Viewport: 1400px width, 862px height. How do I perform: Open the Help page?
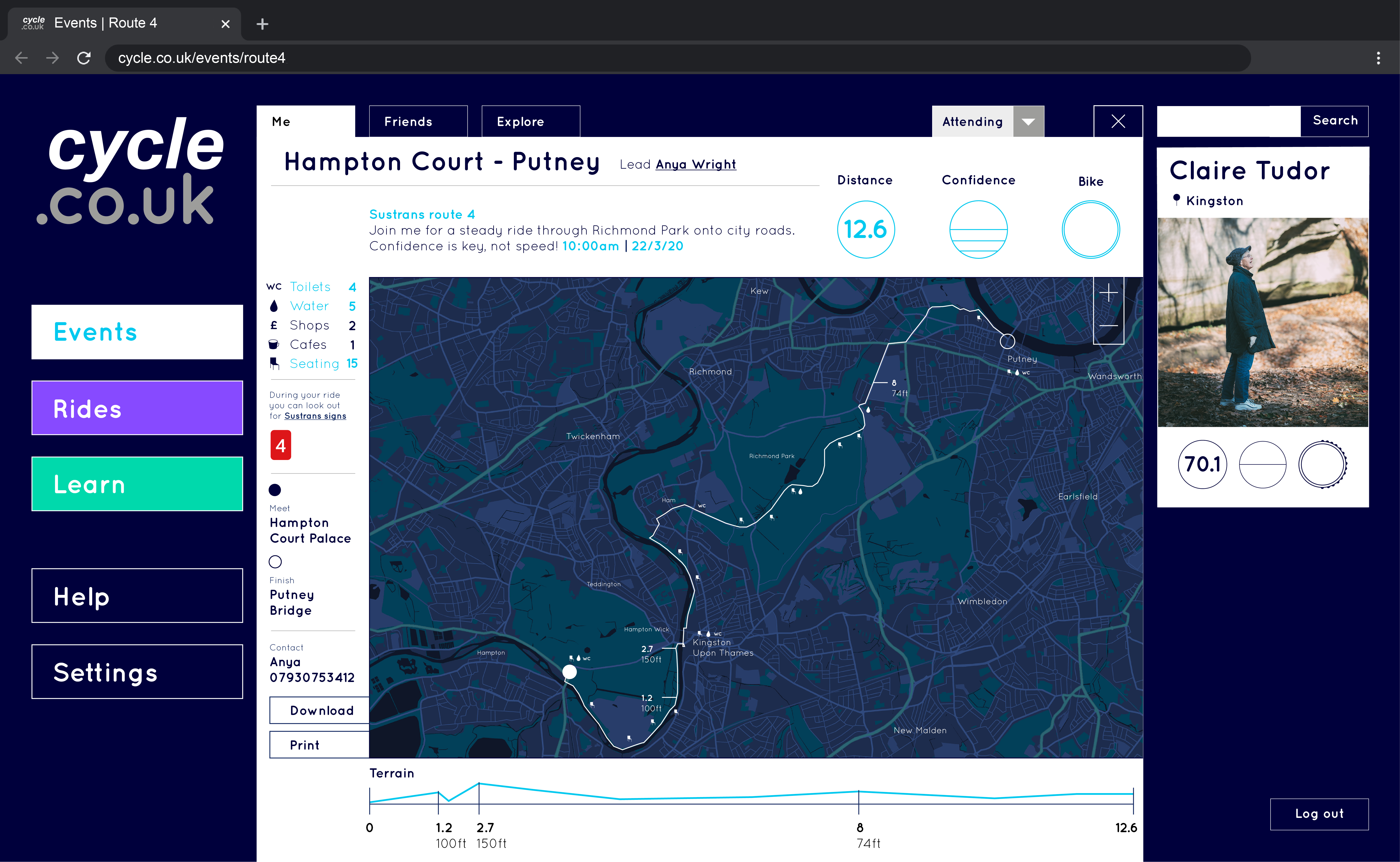click(x=137, y=596)
